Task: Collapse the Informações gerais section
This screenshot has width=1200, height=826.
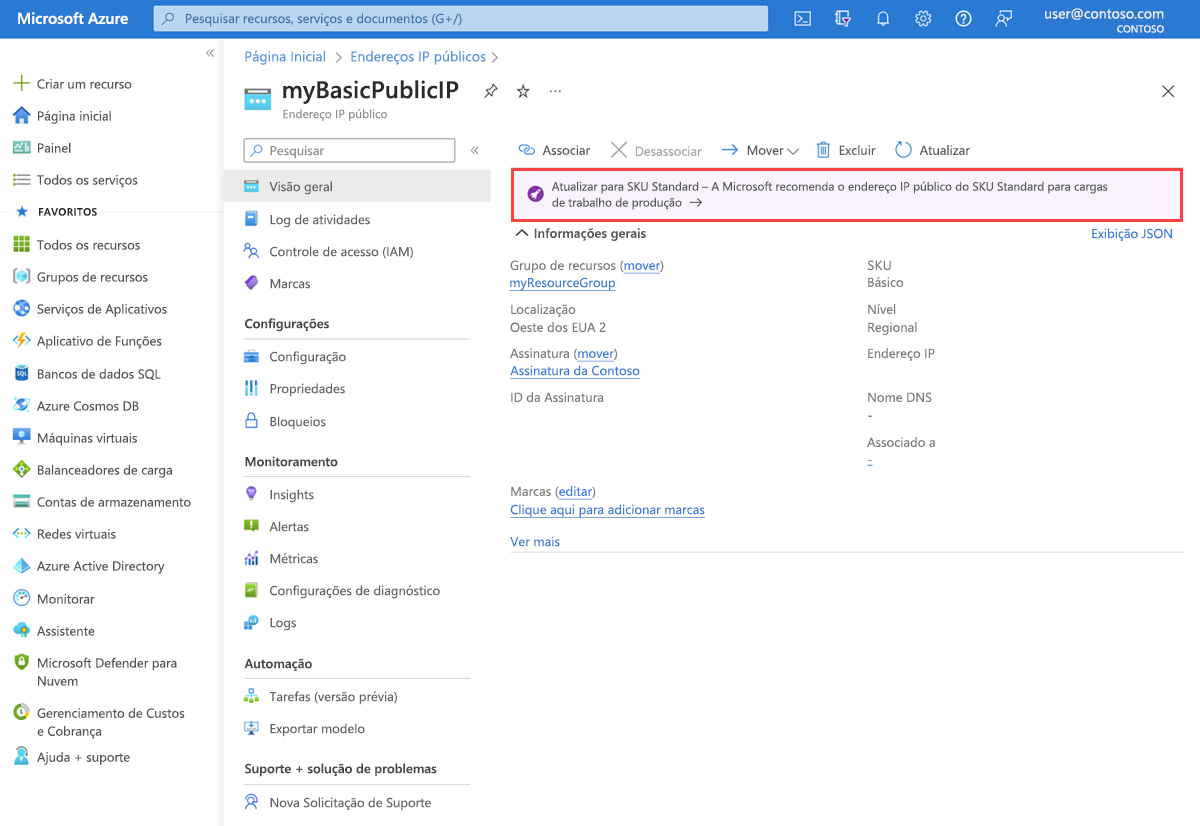Action: 521,233
